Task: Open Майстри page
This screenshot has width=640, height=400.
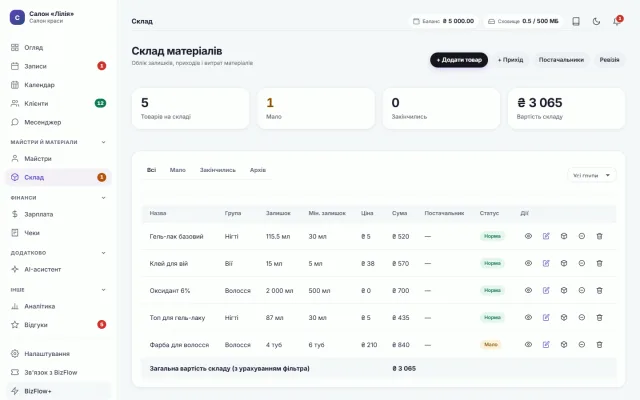Action: click(x=58, y=158)
